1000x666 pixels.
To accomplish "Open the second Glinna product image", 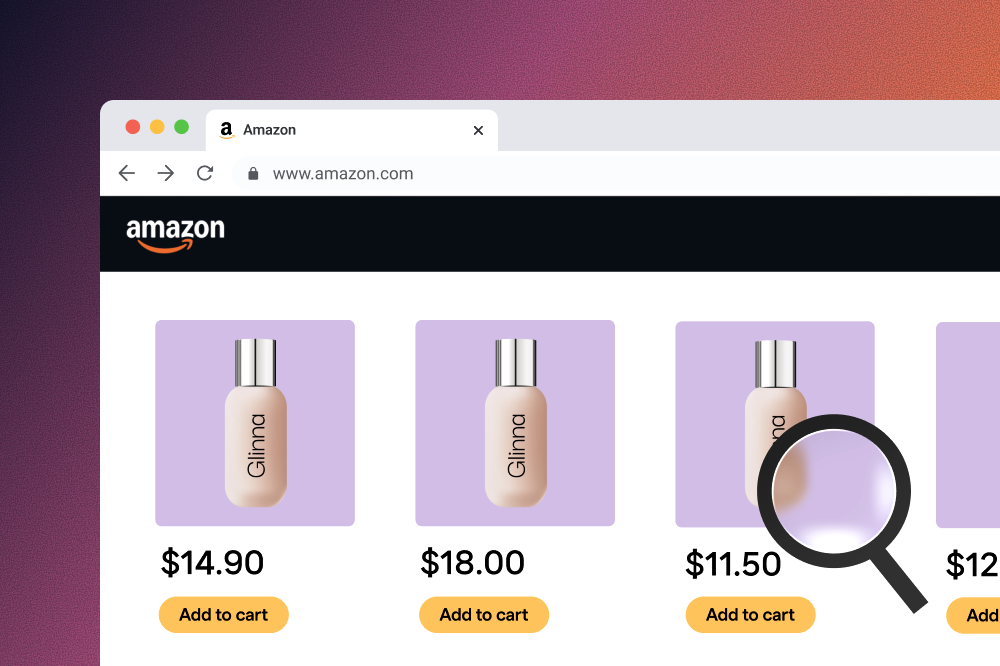I will [515, 423].
